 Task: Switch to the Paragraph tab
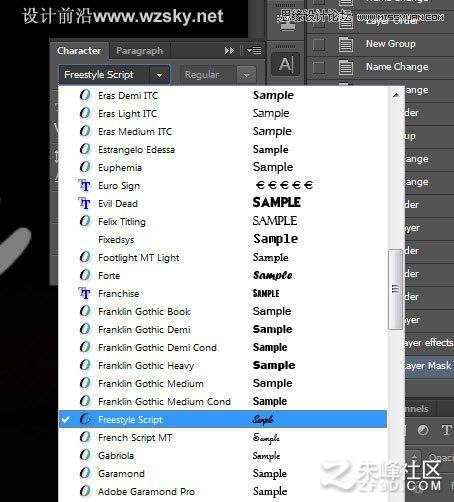pyautogui.click(x=139, y=51)
